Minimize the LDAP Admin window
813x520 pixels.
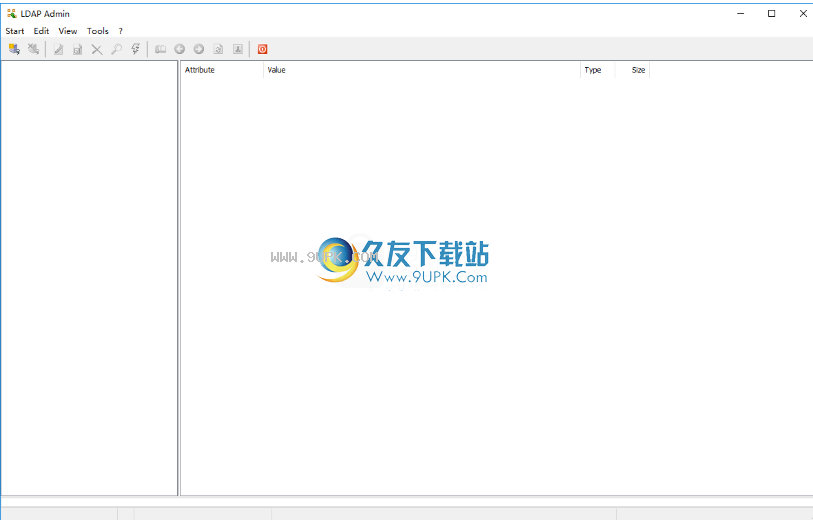740,13
